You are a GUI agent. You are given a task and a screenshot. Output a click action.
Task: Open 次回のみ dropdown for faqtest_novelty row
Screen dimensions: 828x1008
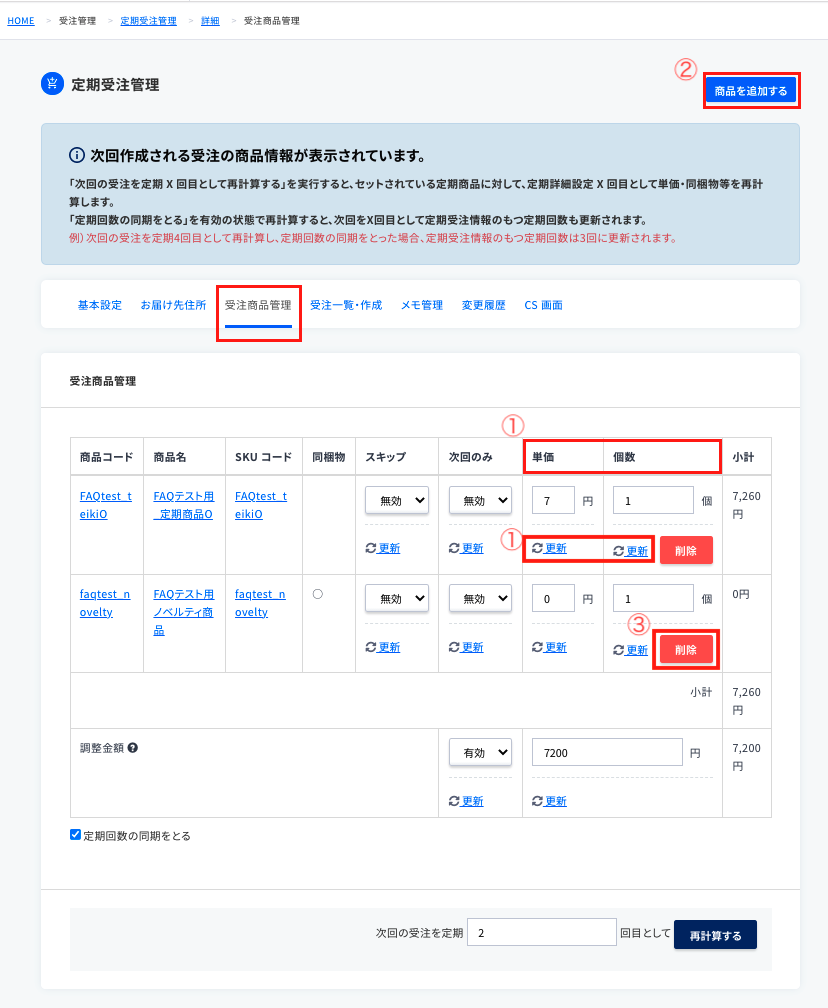tap(480, 598)
